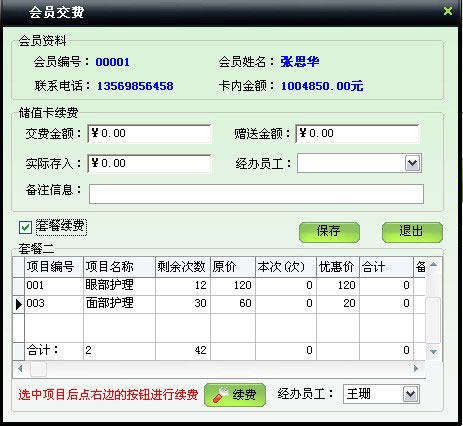Click horizontal scroll right arrow
Screen dimensions: 463x426
pyautogui.click(x=416, y=369)
